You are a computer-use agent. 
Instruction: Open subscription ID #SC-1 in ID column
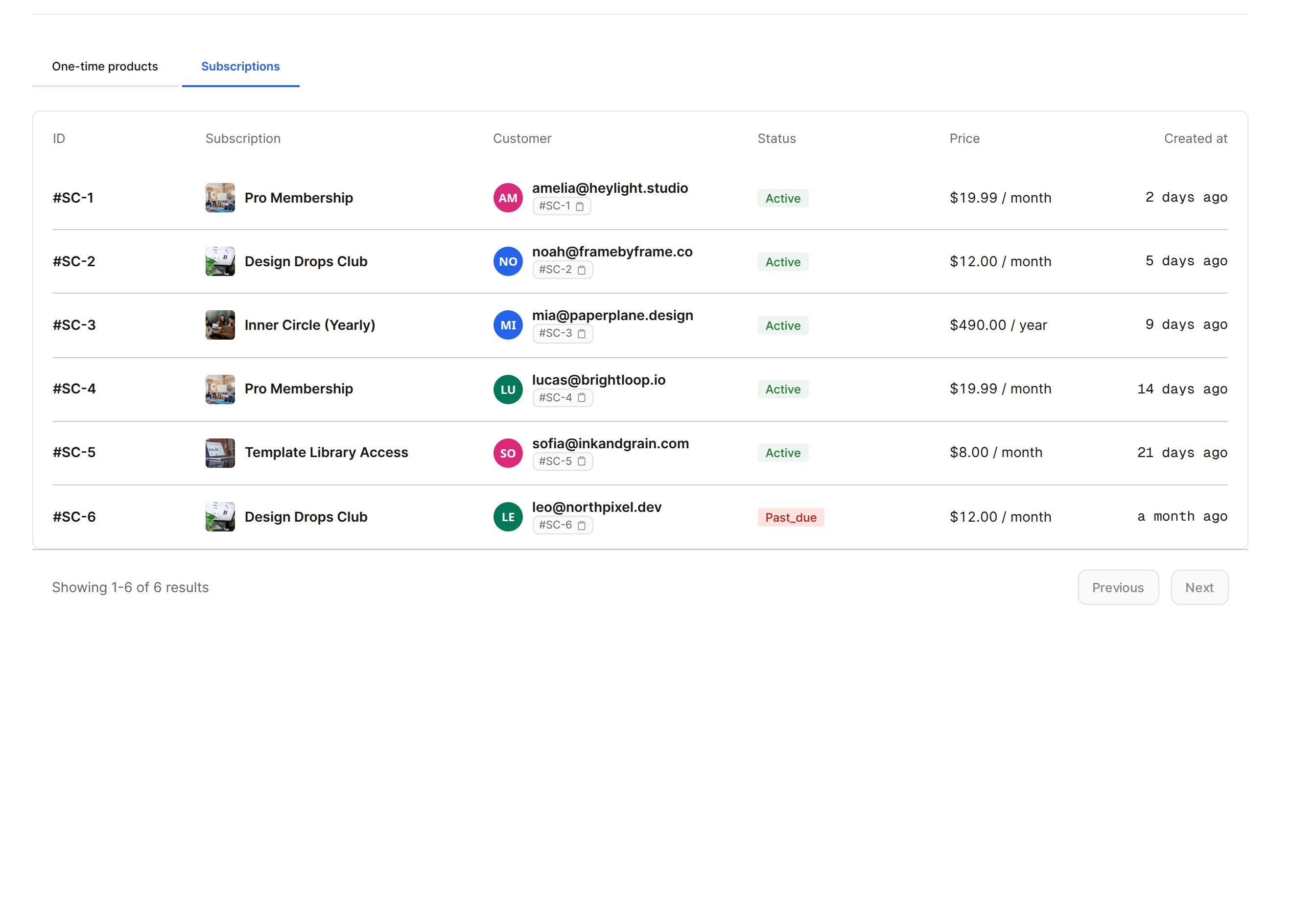[x=73, y=198]
